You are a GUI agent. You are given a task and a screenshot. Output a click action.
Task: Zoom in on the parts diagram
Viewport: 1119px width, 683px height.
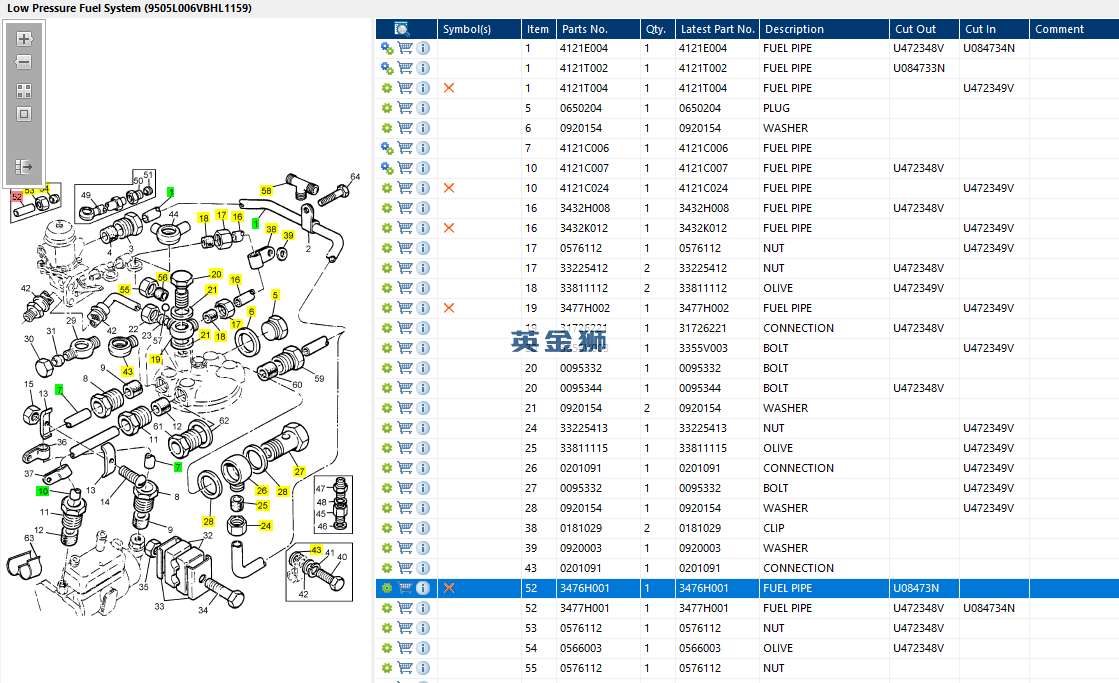coord(24,39)
